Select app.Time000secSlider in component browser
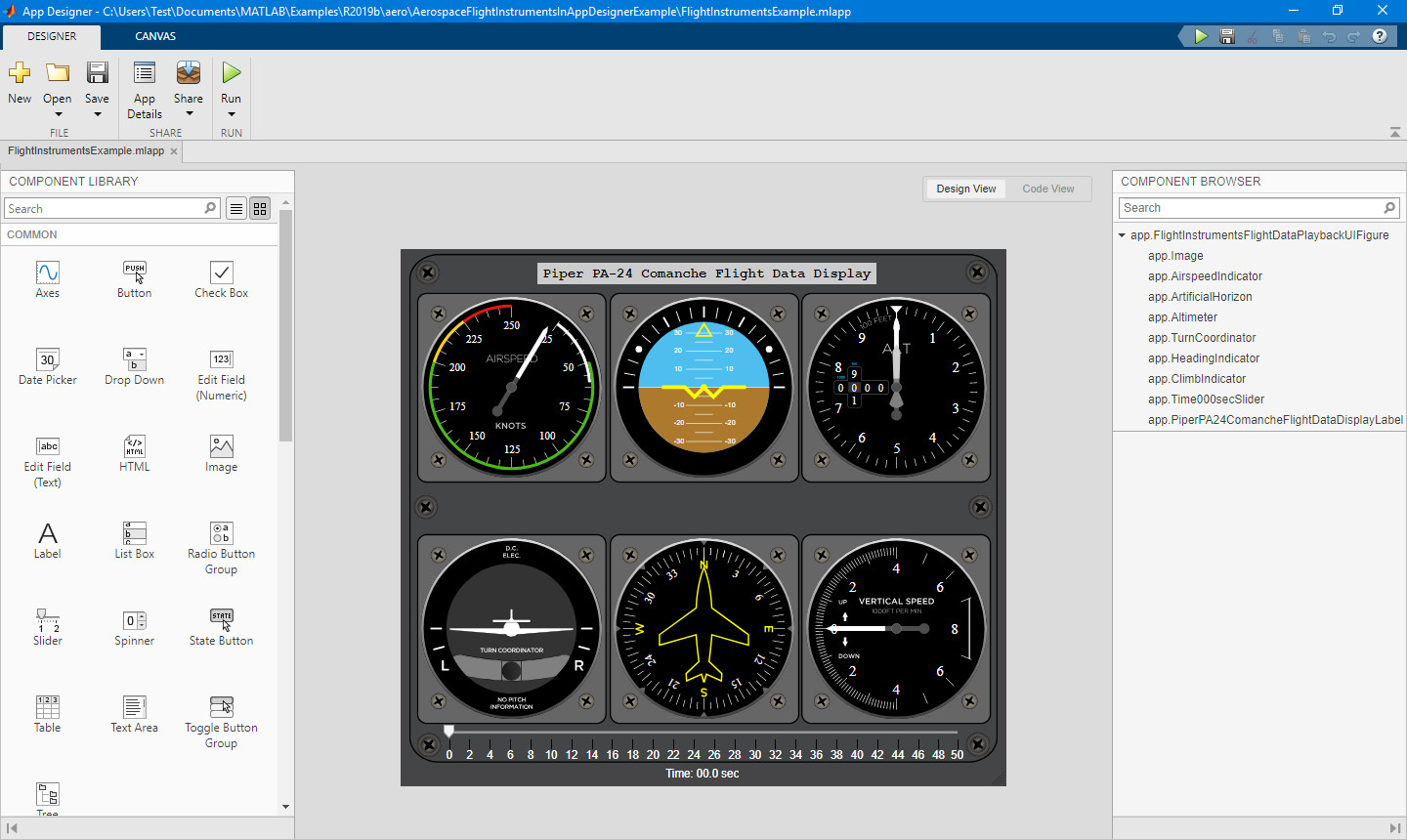 [1206, 399]
